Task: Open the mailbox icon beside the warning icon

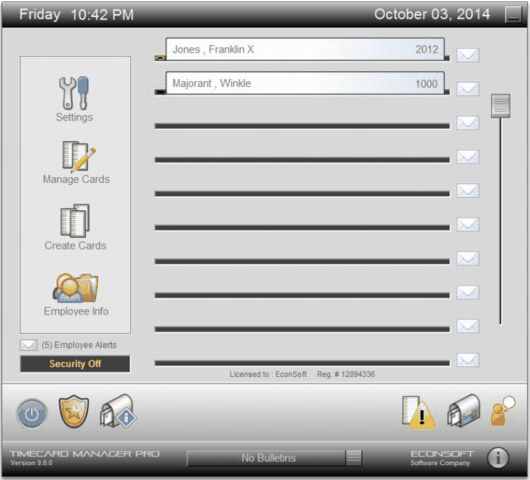Action: click(464, 411)
